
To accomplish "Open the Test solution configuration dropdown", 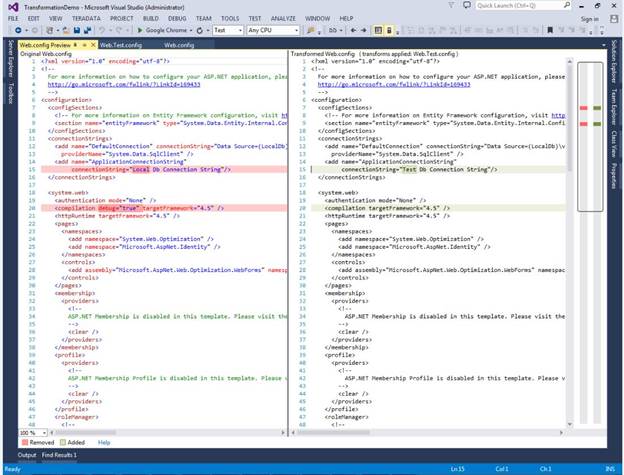I will tap(228, 30).
